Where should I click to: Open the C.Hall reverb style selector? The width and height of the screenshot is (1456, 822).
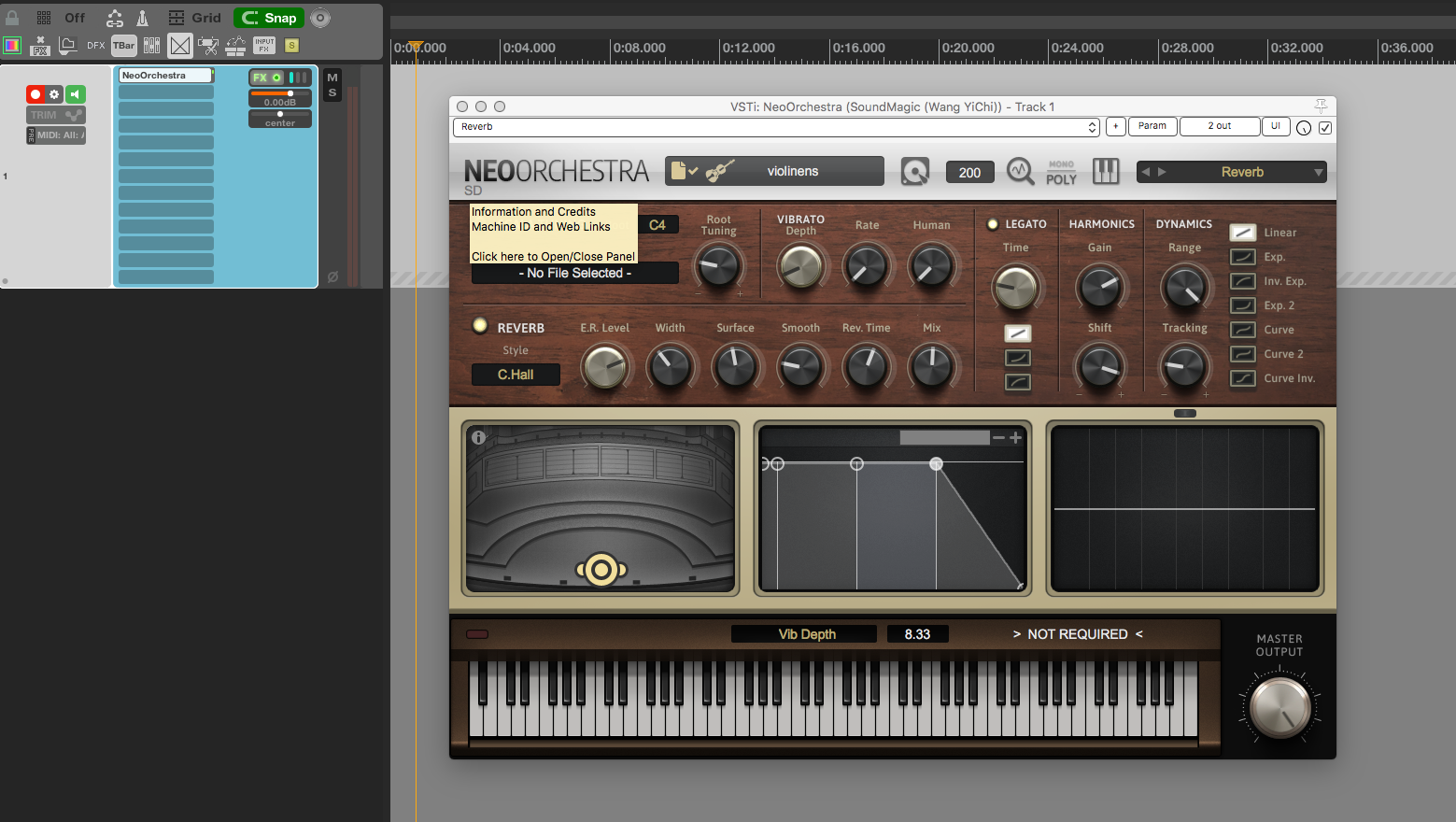516,375
